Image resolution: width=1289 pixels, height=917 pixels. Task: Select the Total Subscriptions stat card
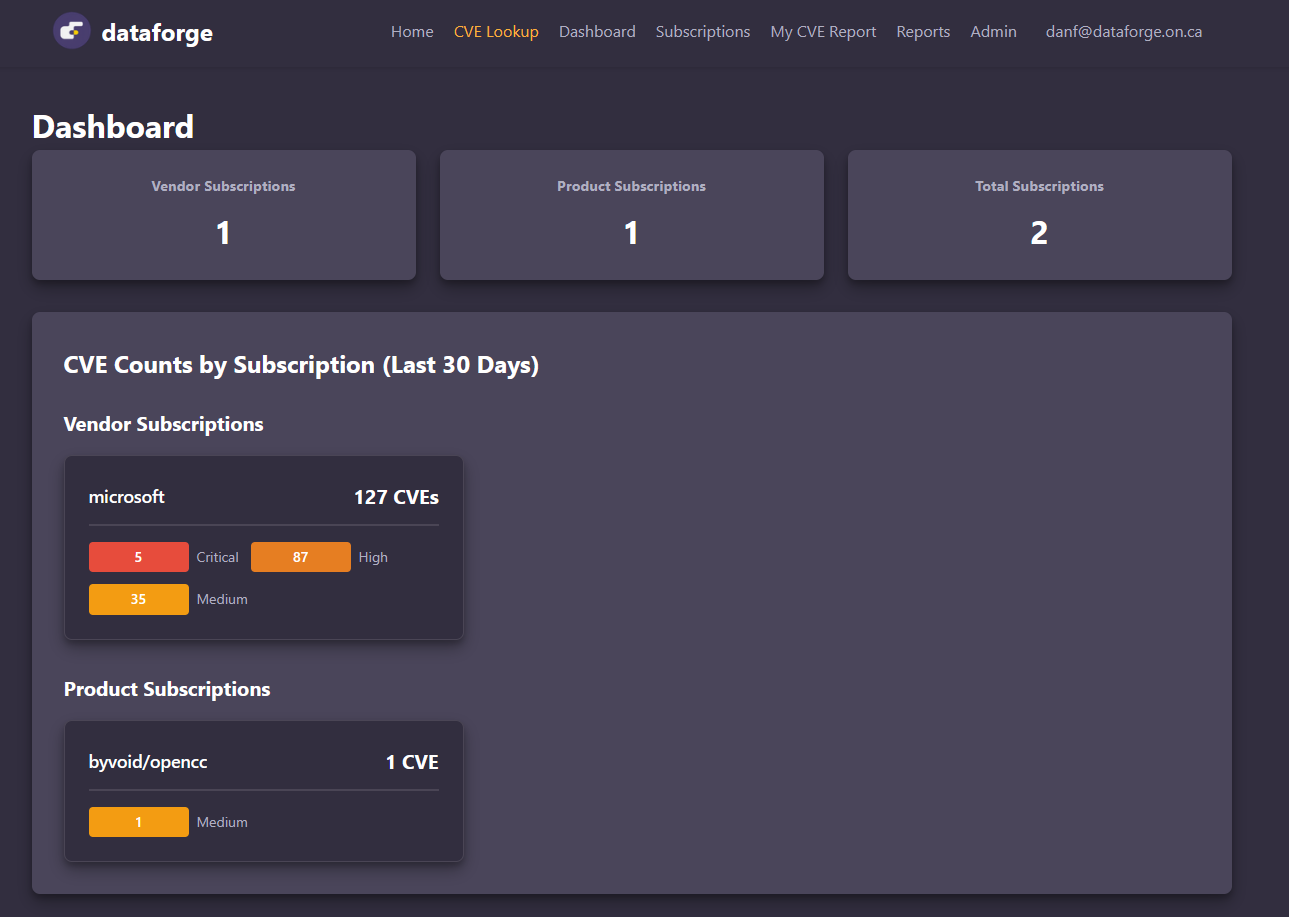1039,215
